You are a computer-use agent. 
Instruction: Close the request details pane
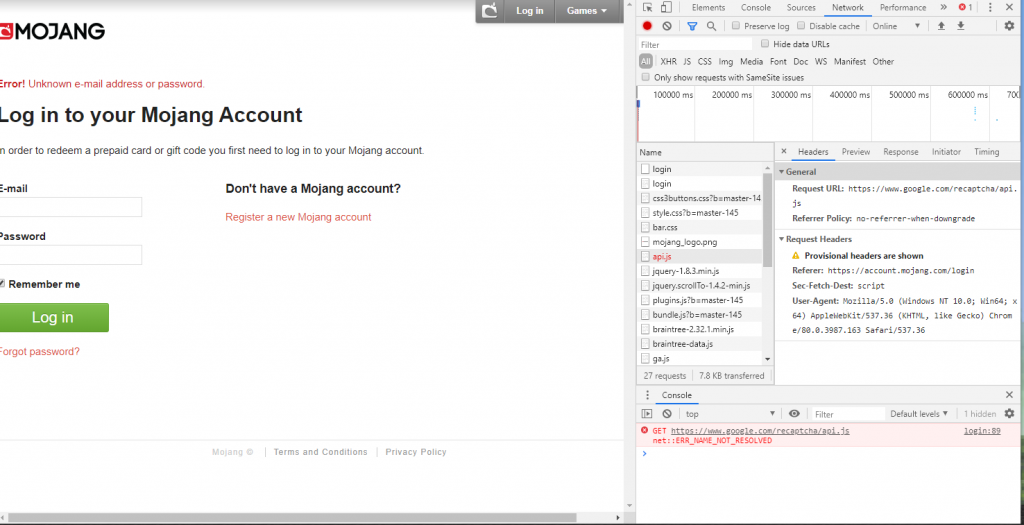click(x=784, y=151)
